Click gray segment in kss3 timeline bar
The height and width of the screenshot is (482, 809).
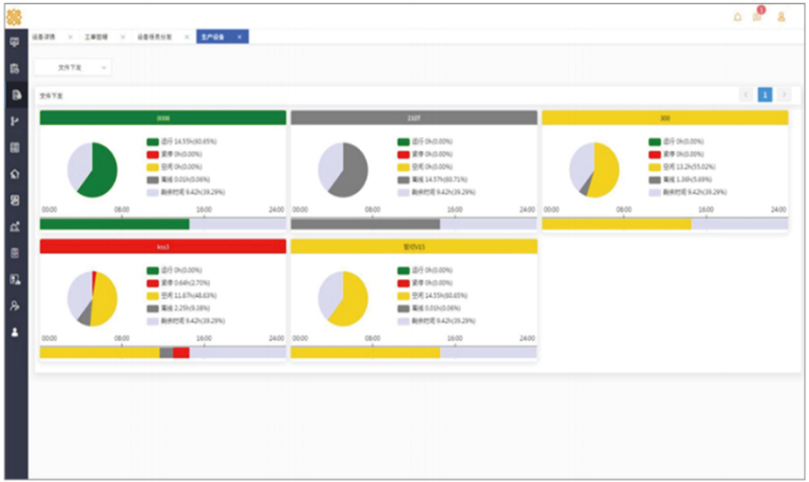tap(167, 352)
